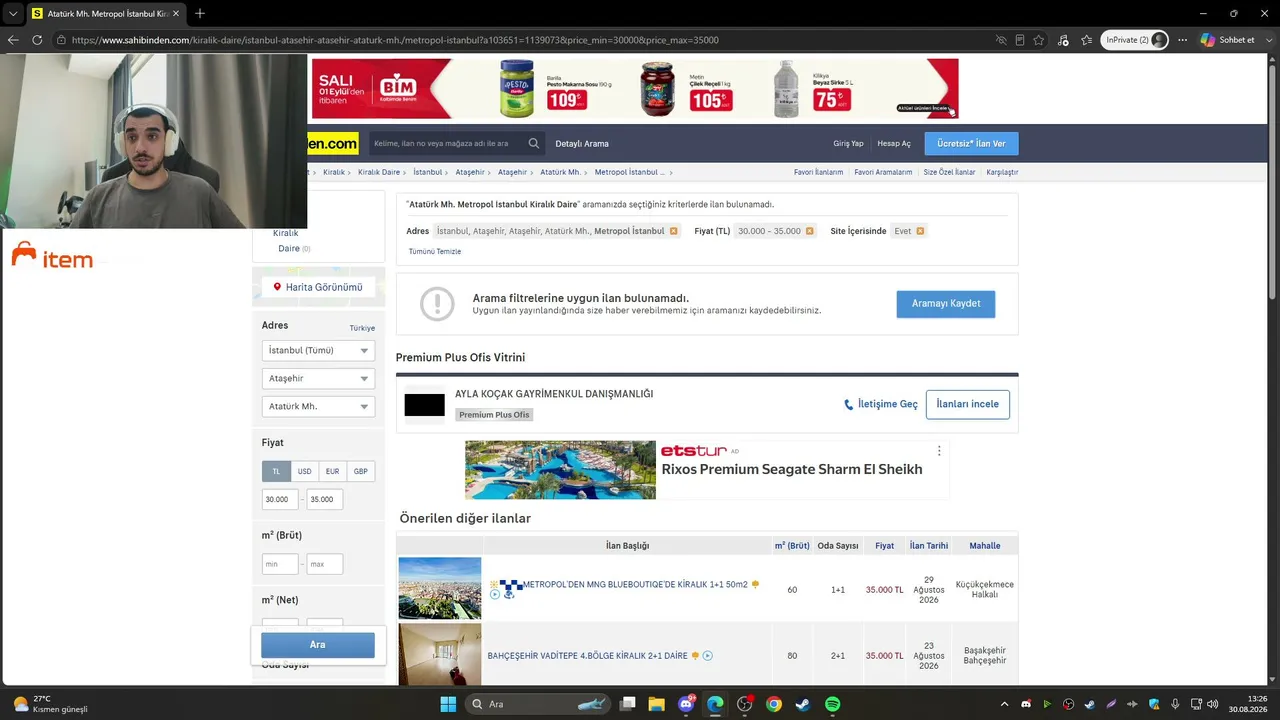Click the search magnifier icon on sahibinden
Image resolution: width=1280 pixels, height=720 pixels.
click(535, 144)
